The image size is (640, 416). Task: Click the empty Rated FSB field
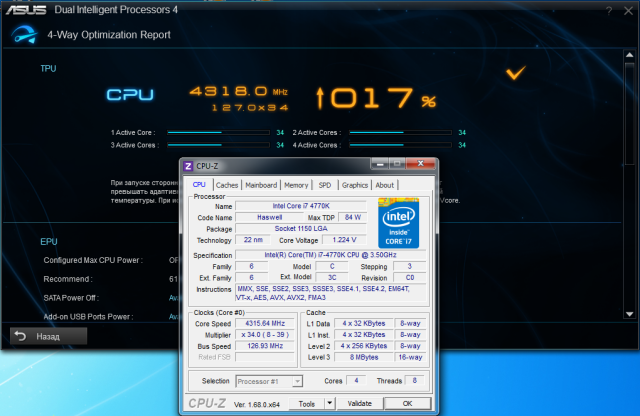[x=265, y=357]
